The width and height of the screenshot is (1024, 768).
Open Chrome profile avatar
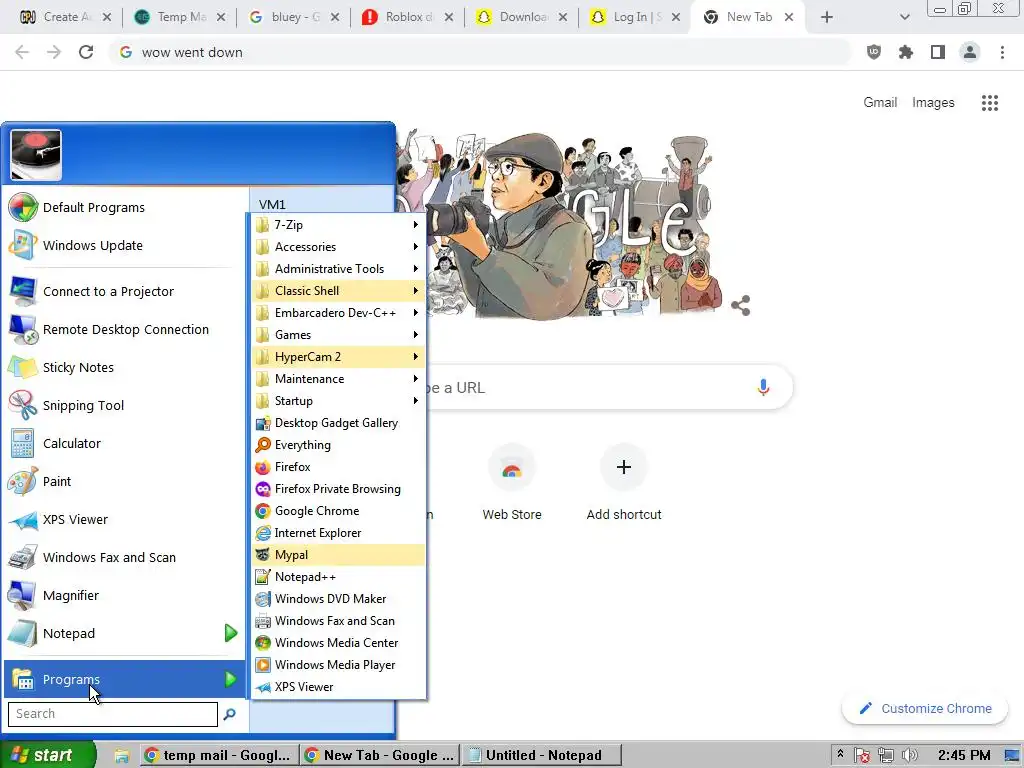point(970,52)
